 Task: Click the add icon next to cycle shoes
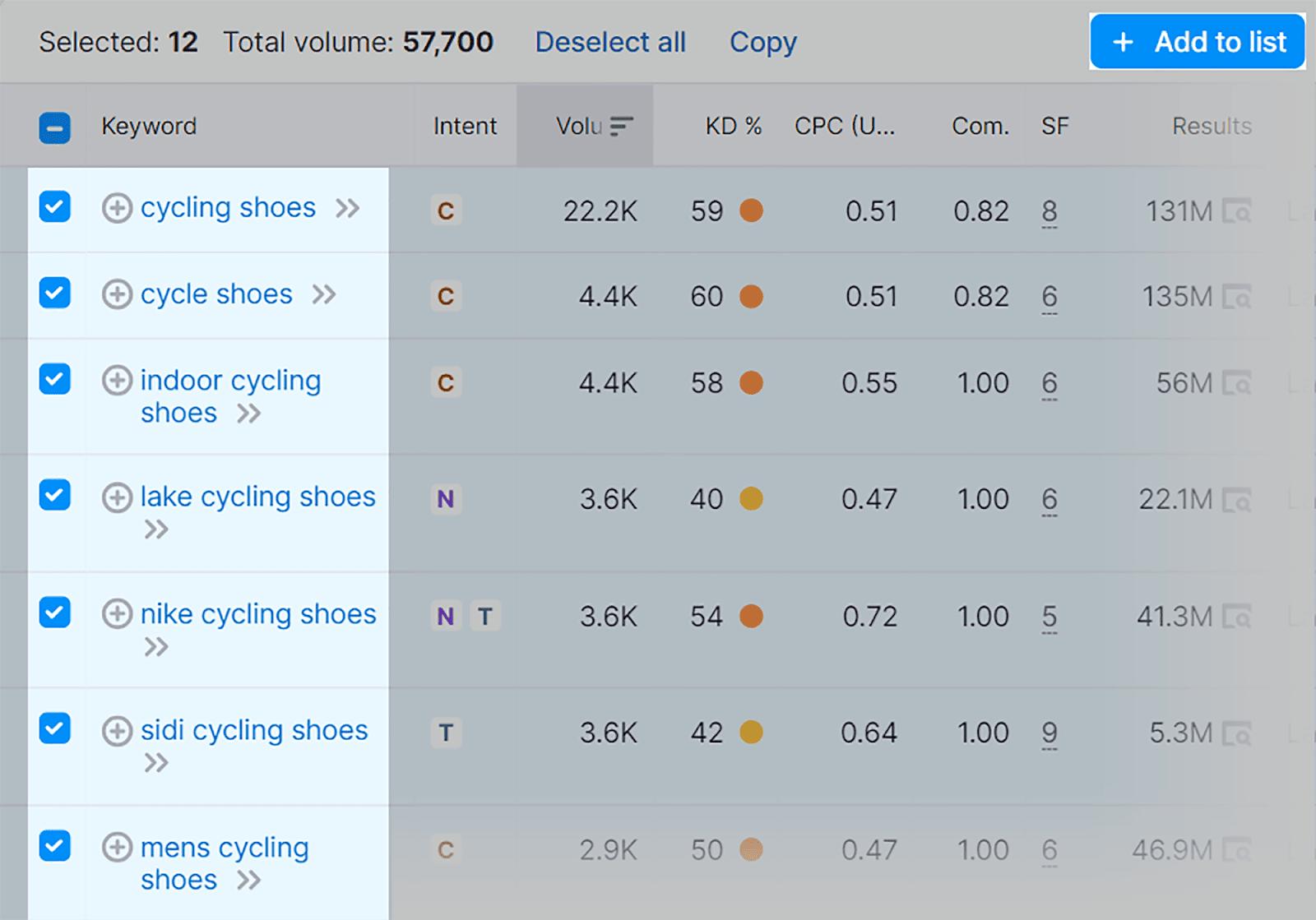click(x=117, y=294)
